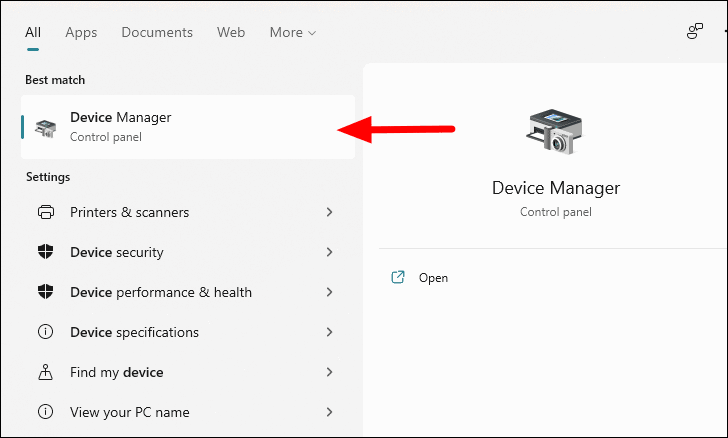Click the Printers & scanners printer icon
This screenshot has width=728, height=438.
46,212
